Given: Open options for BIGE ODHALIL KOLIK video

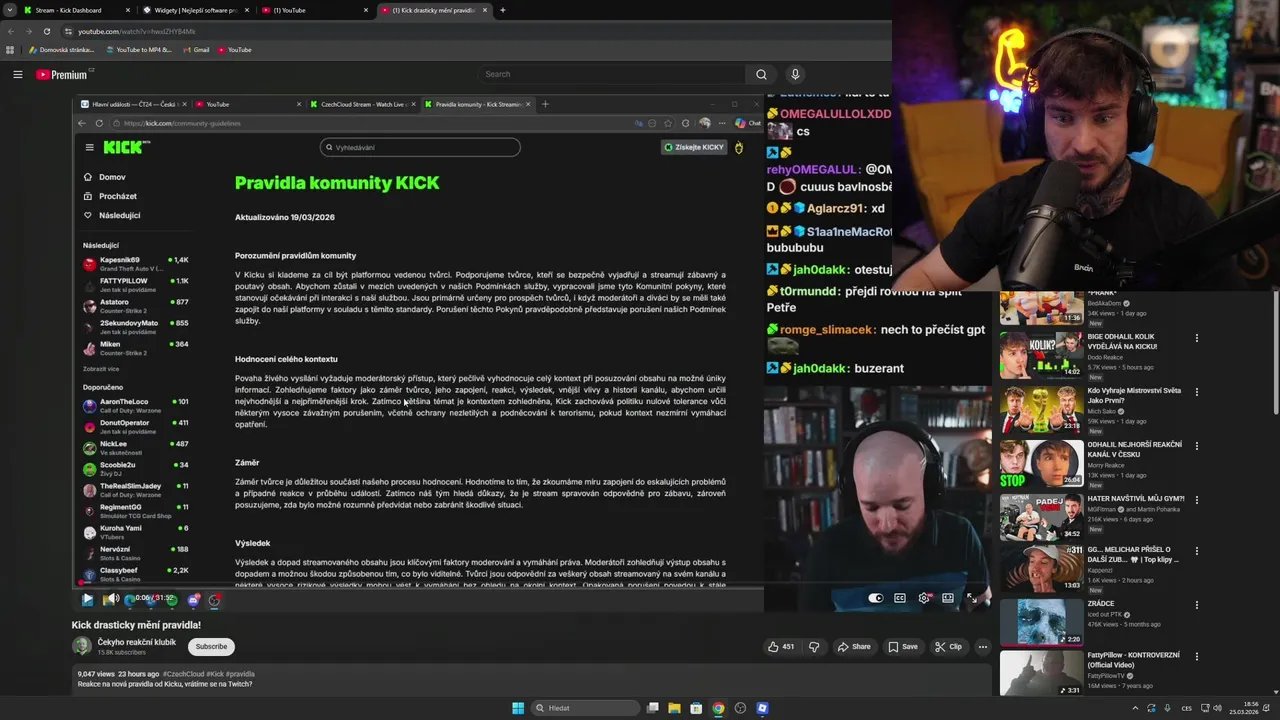Looking at the screenshot, I should [1196, 338].
